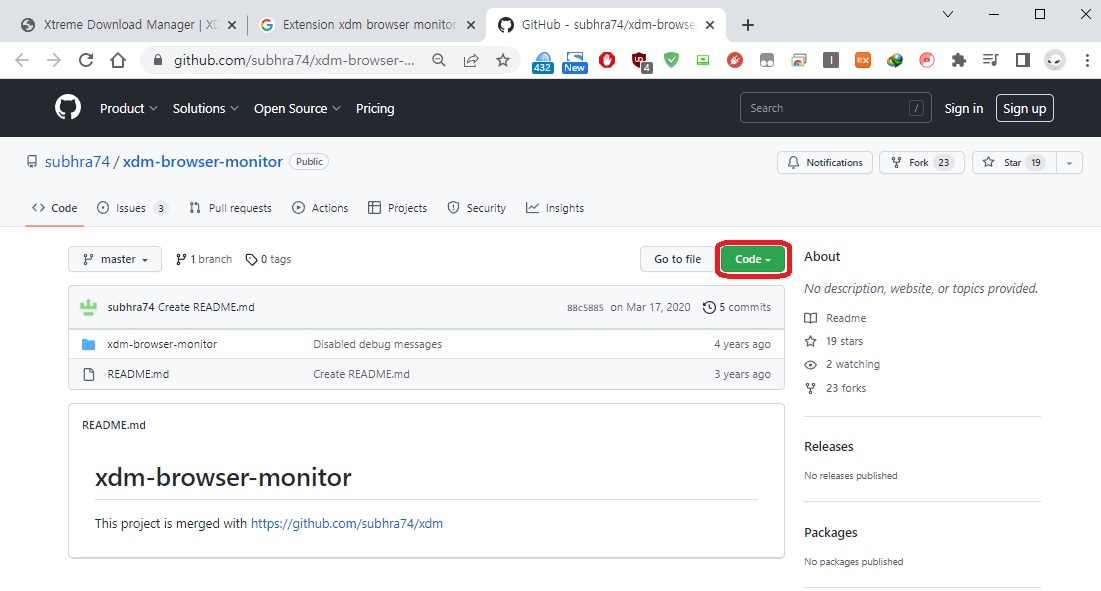Viewport: 1101px width, 591px height.
Task: Open the Issues tab
Action: (x=132, y=208)
